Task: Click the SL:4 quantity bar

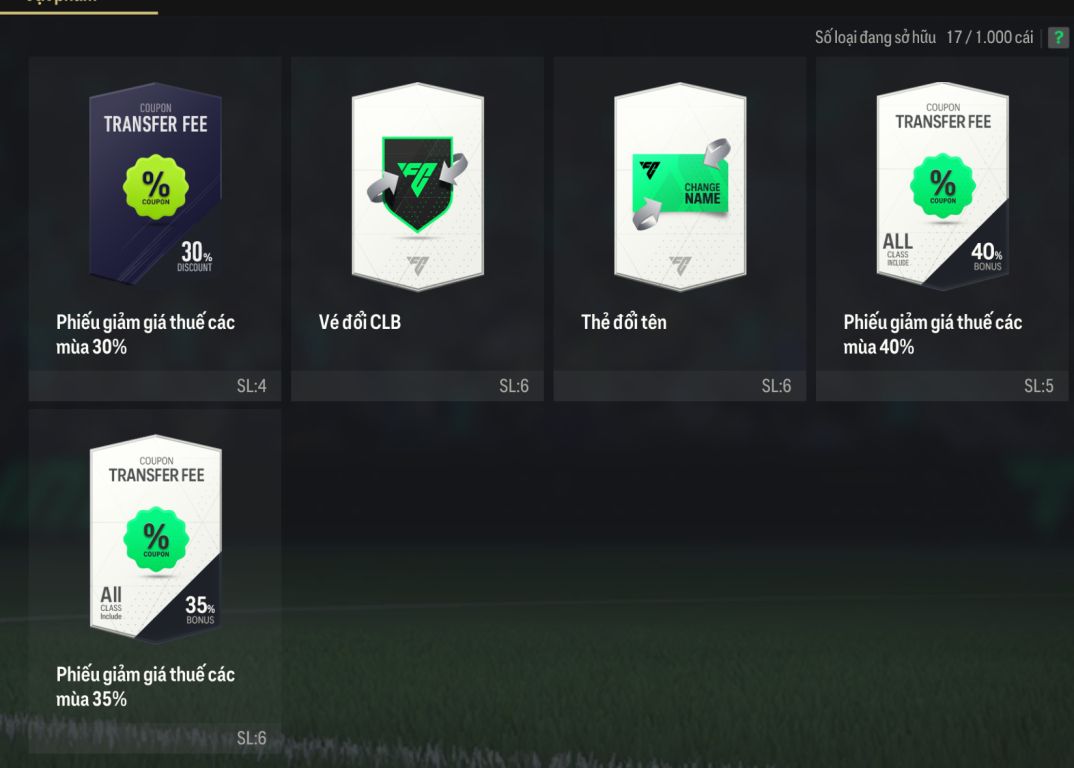Action: pyautogui.click(x=155, y=386)
